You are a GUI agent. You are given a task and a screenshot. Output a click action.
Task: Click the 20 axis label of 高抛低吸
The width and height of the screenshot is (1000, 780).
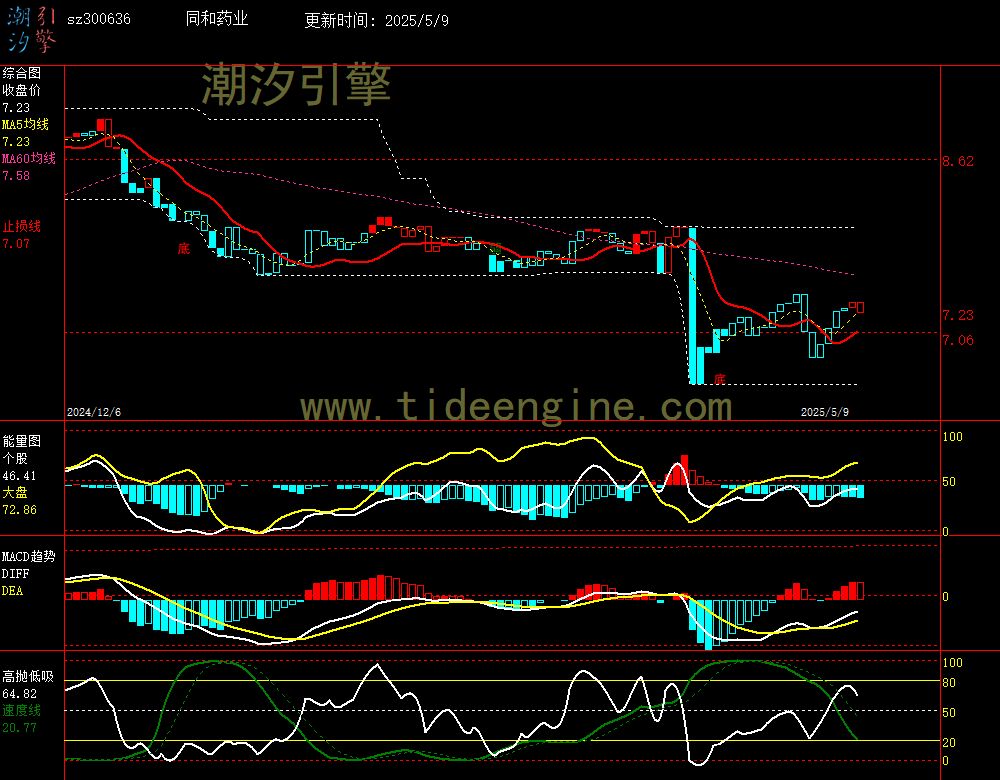click(x=949, y=742)
